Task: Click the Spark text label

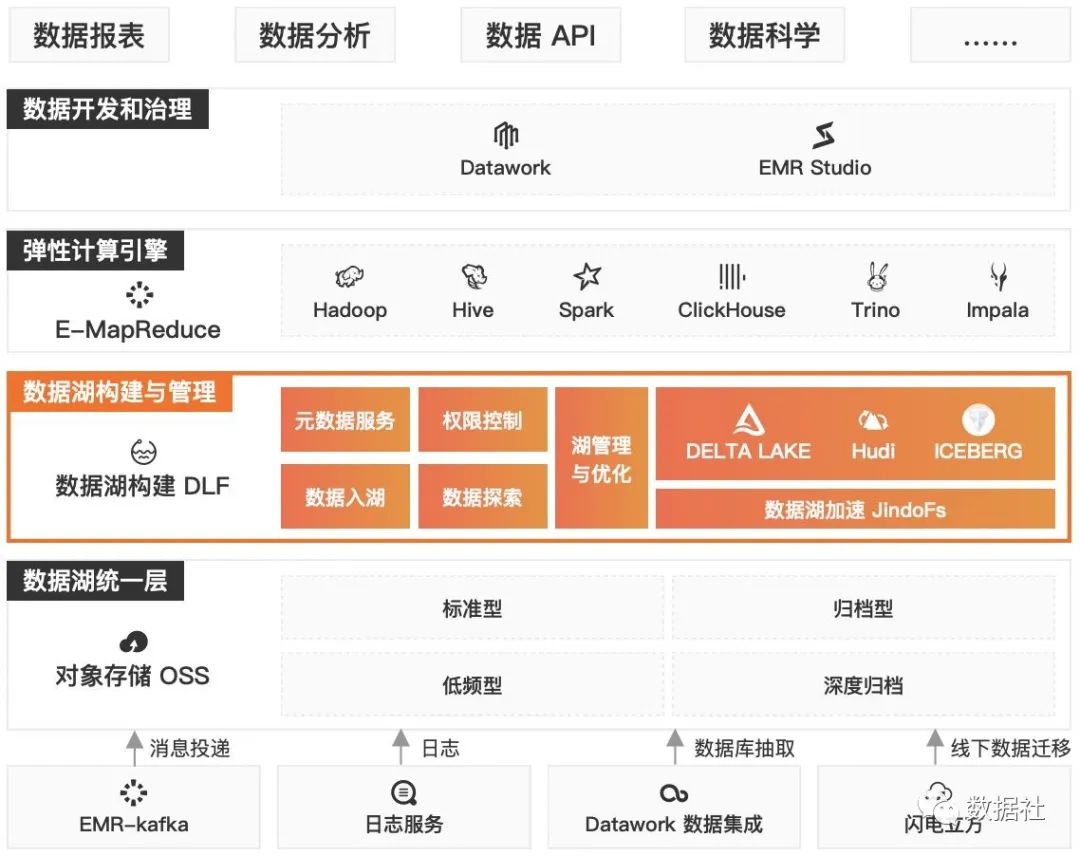Action: [586, 310]
